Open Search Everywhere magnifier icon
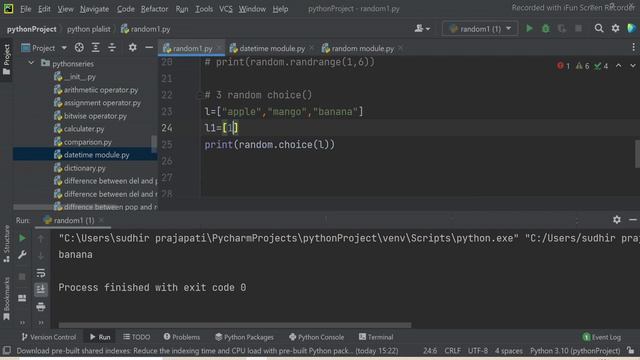 coord(599,28)
